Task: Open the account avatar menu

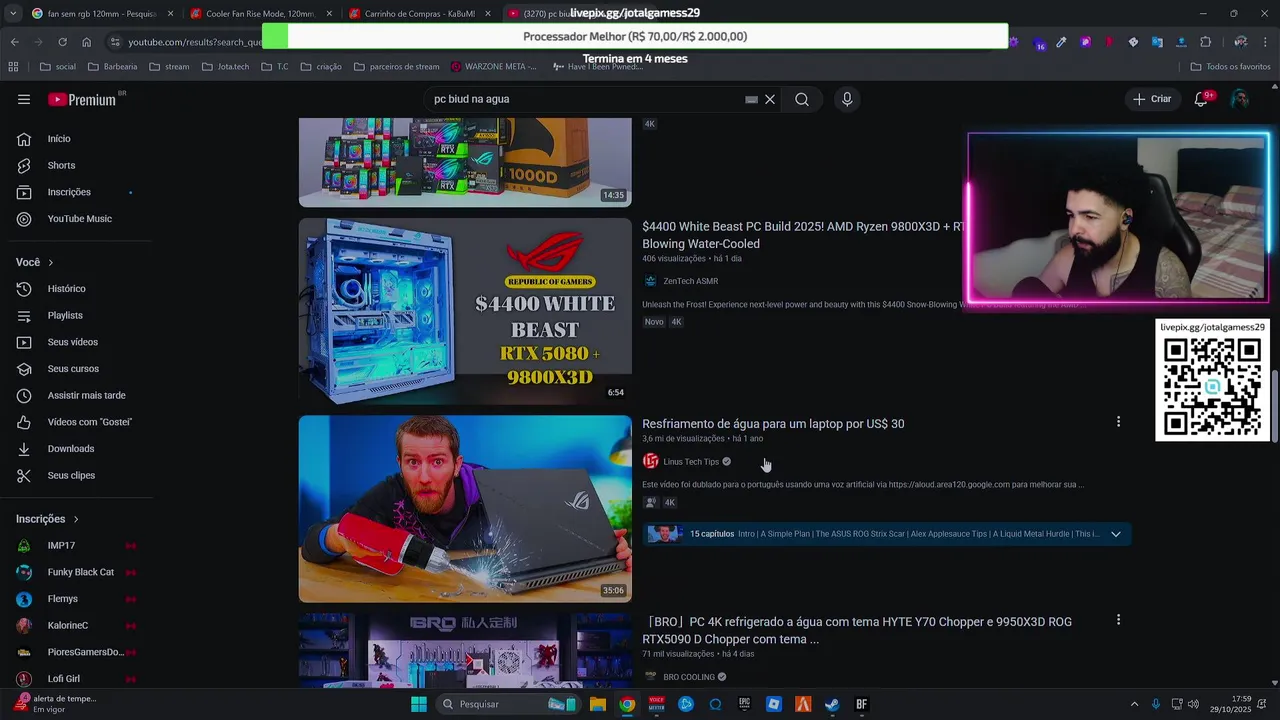Action: click(x=1240, y=99)
